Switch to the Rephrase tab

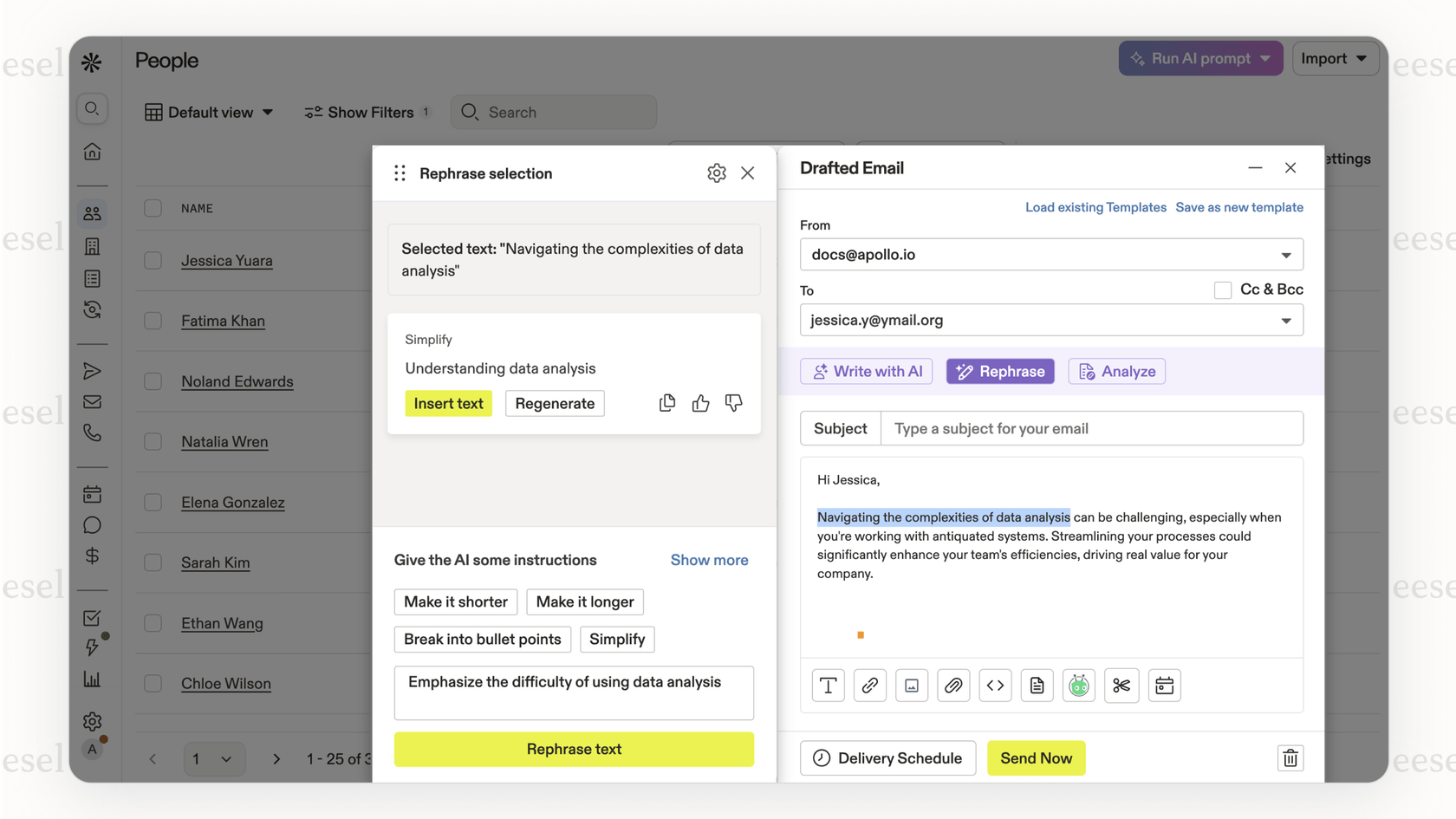[x=999, y=371]
